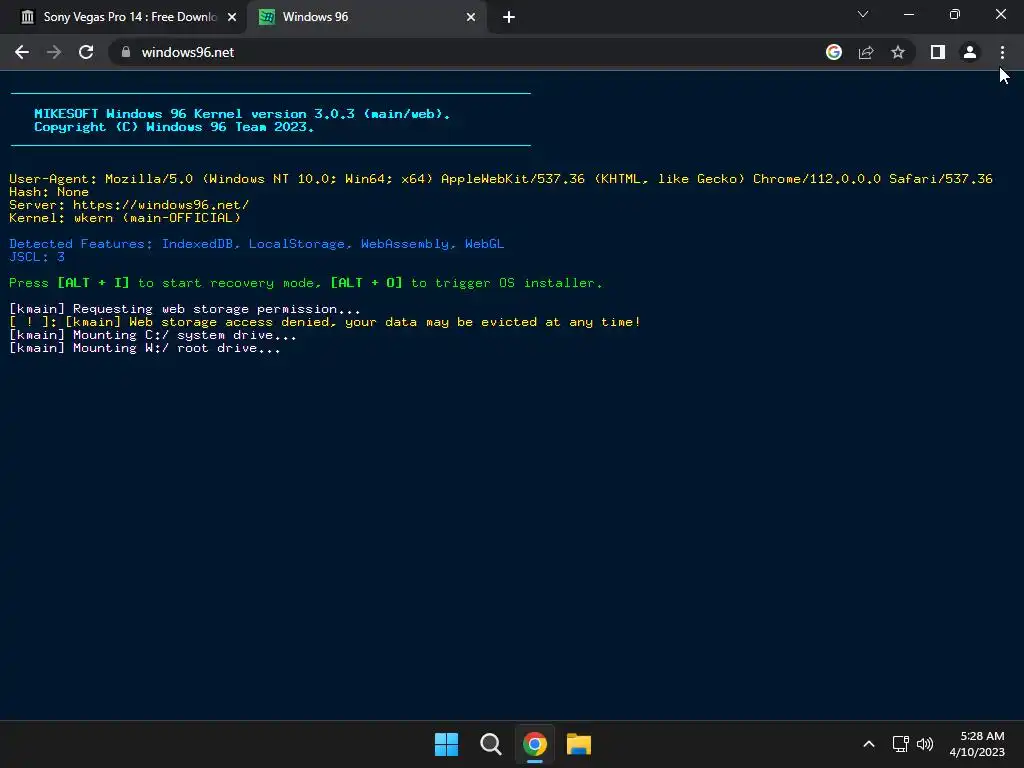The width and height of the screenshot is (1024, 768).
Task: Open taskbar Search
Action: tap(490, 744)
